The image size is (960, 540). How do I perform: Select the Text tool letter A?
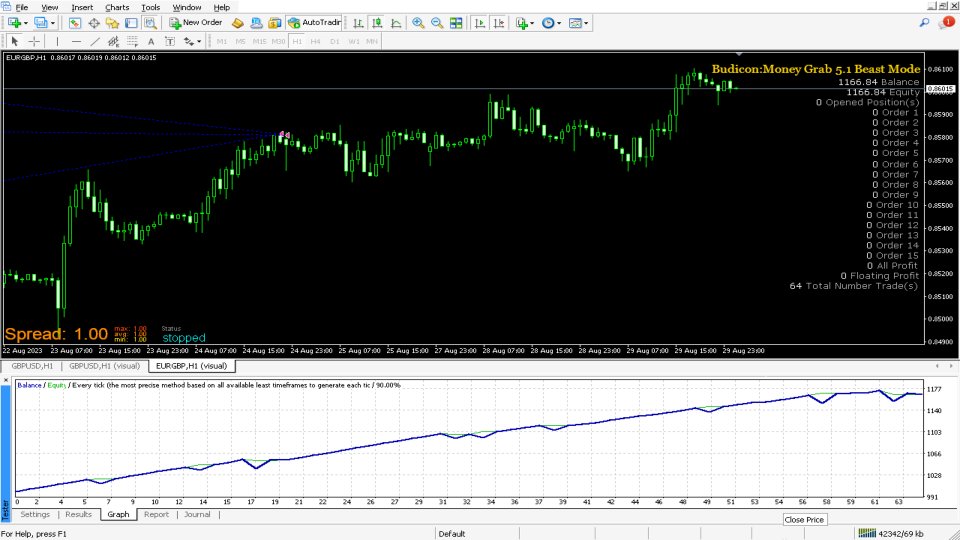coord(151,41)
